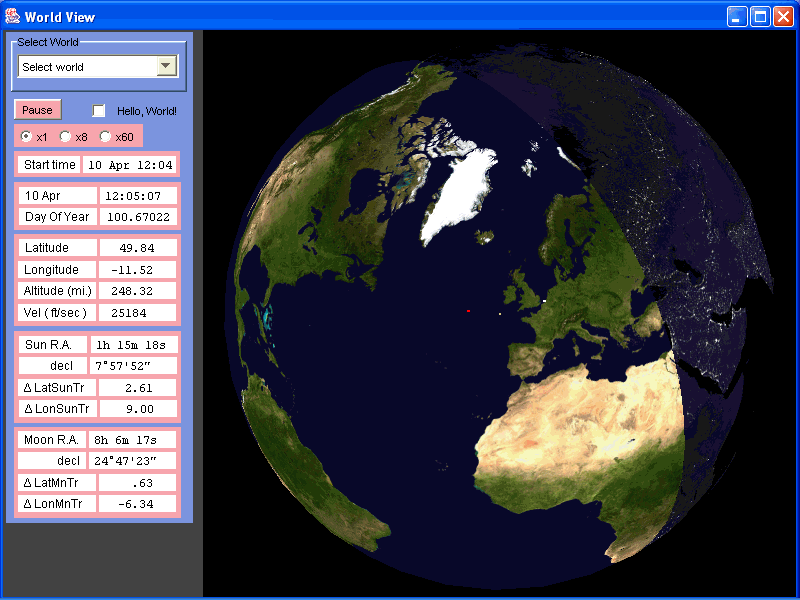The width and height of the screenshot is (800, 600).
Task: Click the Longitude value -11.52 field
Action: coord(137,269)
